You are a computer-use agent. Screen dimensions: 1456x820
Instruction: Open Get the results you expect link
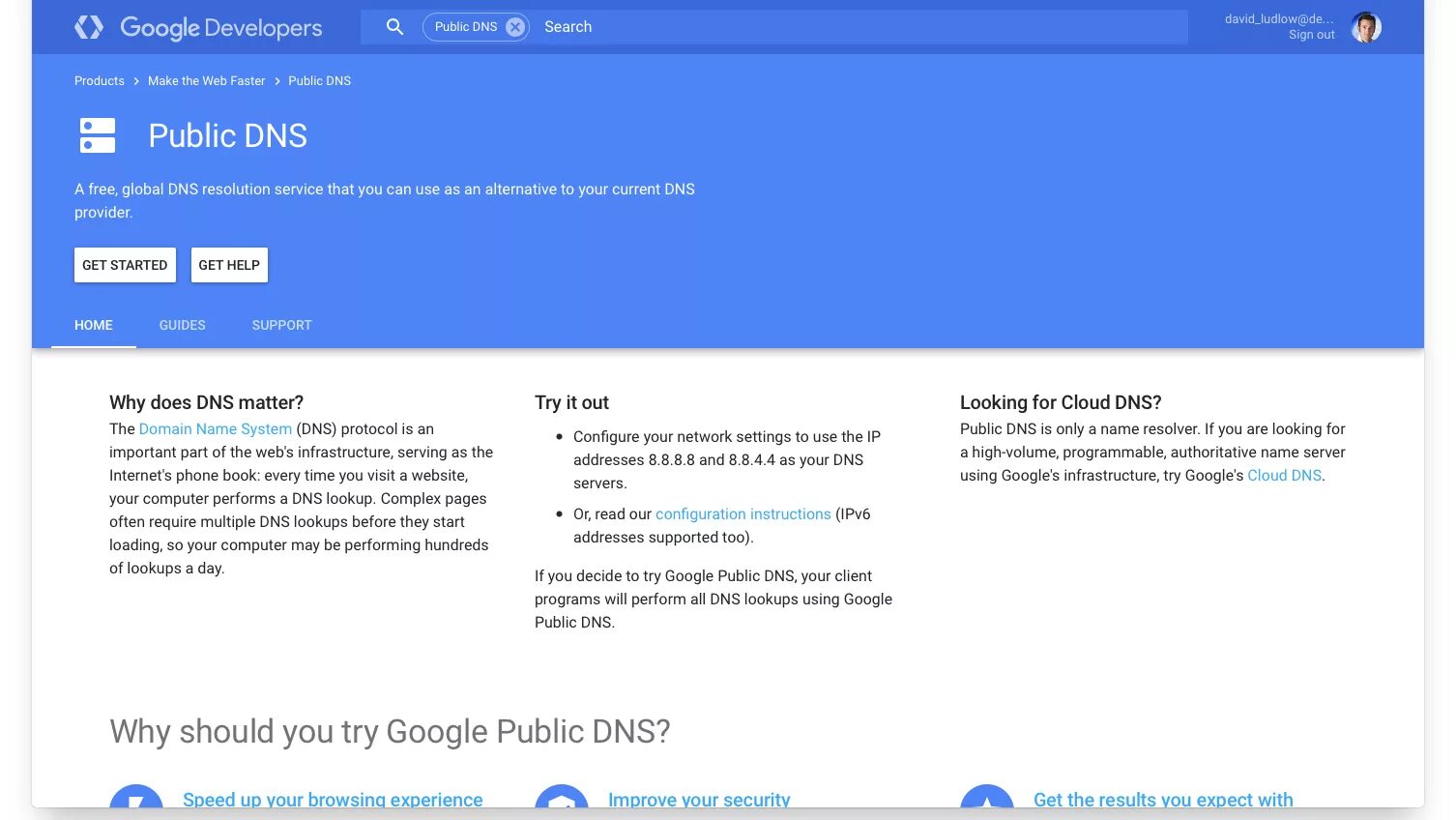[1163, 799]
